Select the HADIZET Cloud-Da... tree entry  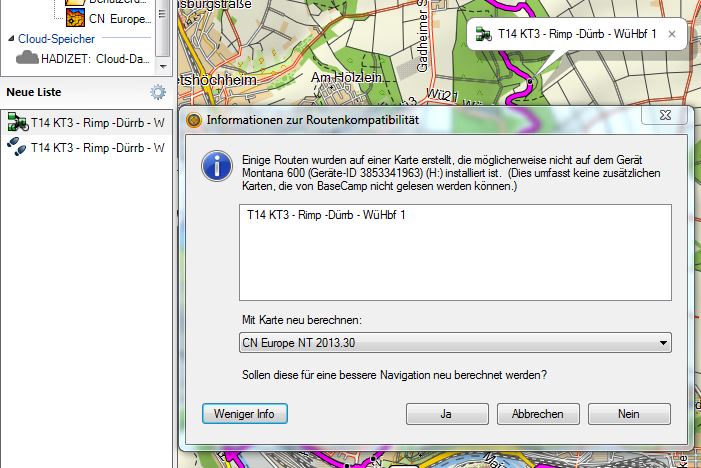[x=96, y=58]
